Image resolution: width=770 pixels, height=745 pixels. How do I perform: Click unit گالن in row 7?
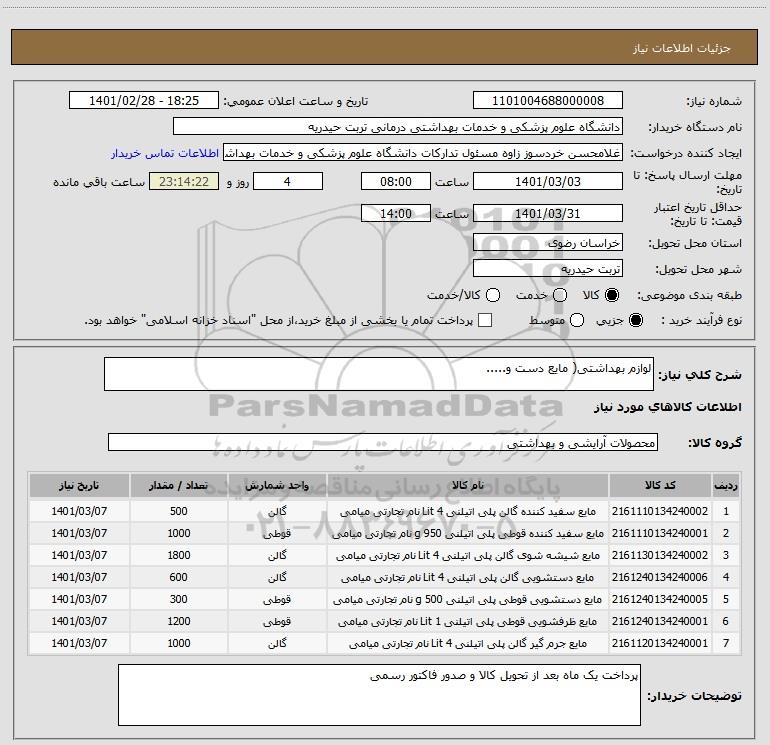pyautogui.click(x=277, y=644)
